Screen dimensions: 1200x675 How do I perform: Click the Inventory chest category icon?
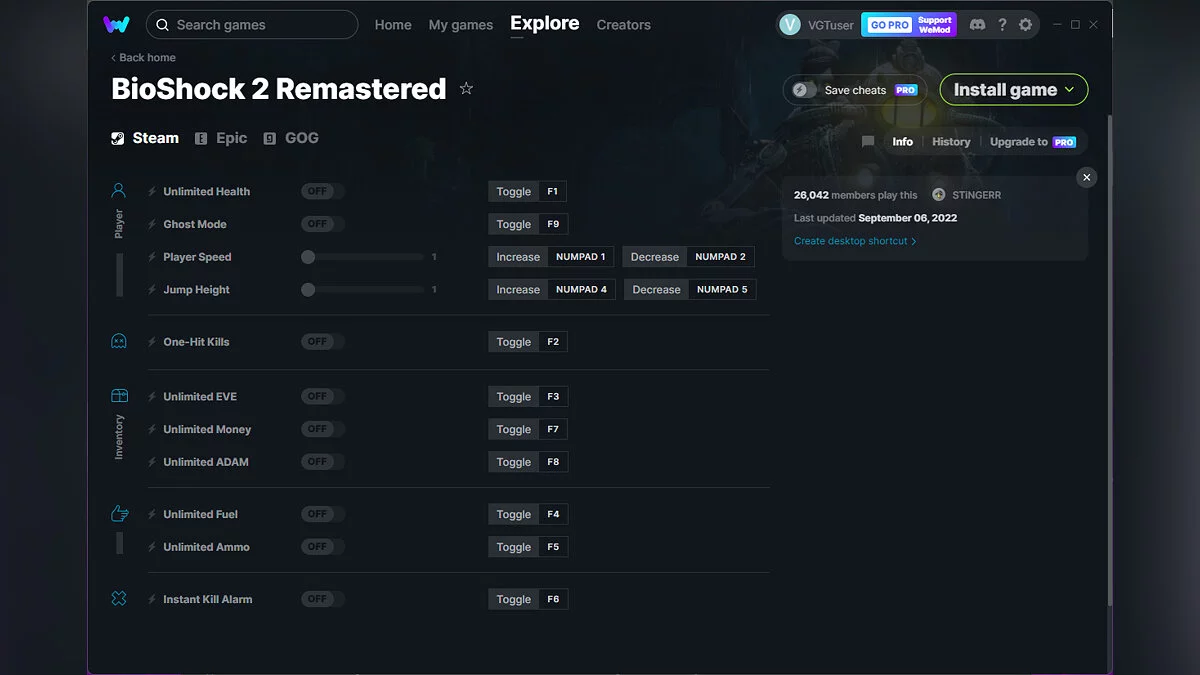click(x=119, y=396)
